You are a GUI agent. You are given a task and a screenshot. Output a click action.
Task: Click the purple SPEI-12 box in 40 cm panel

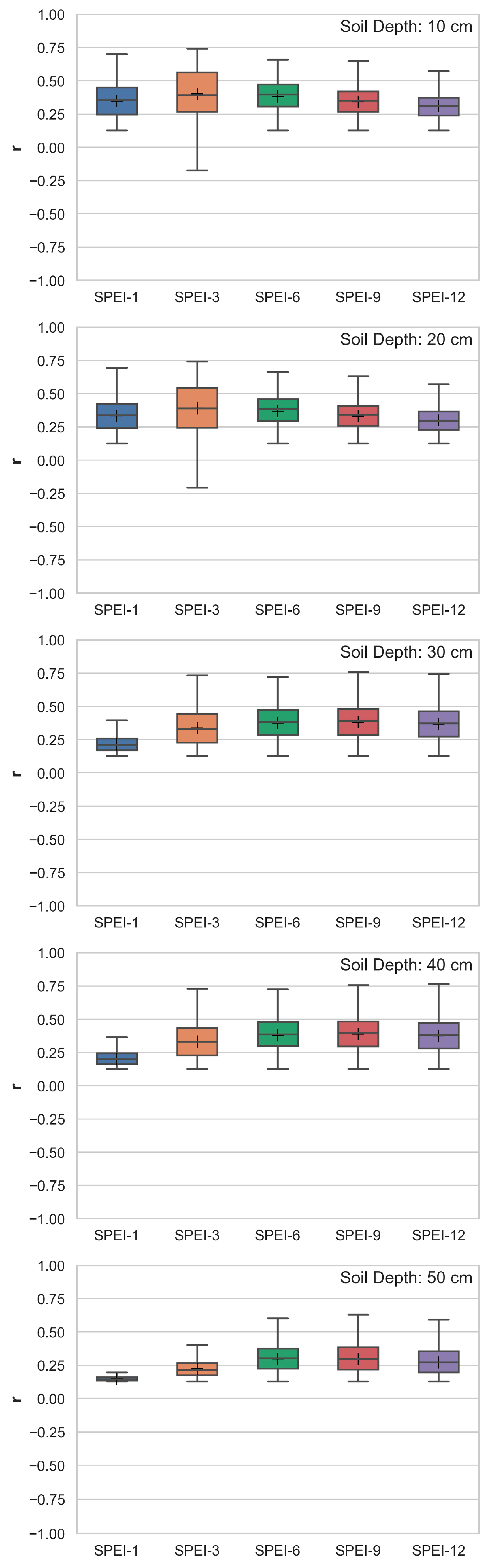(x=438, y=1035)
